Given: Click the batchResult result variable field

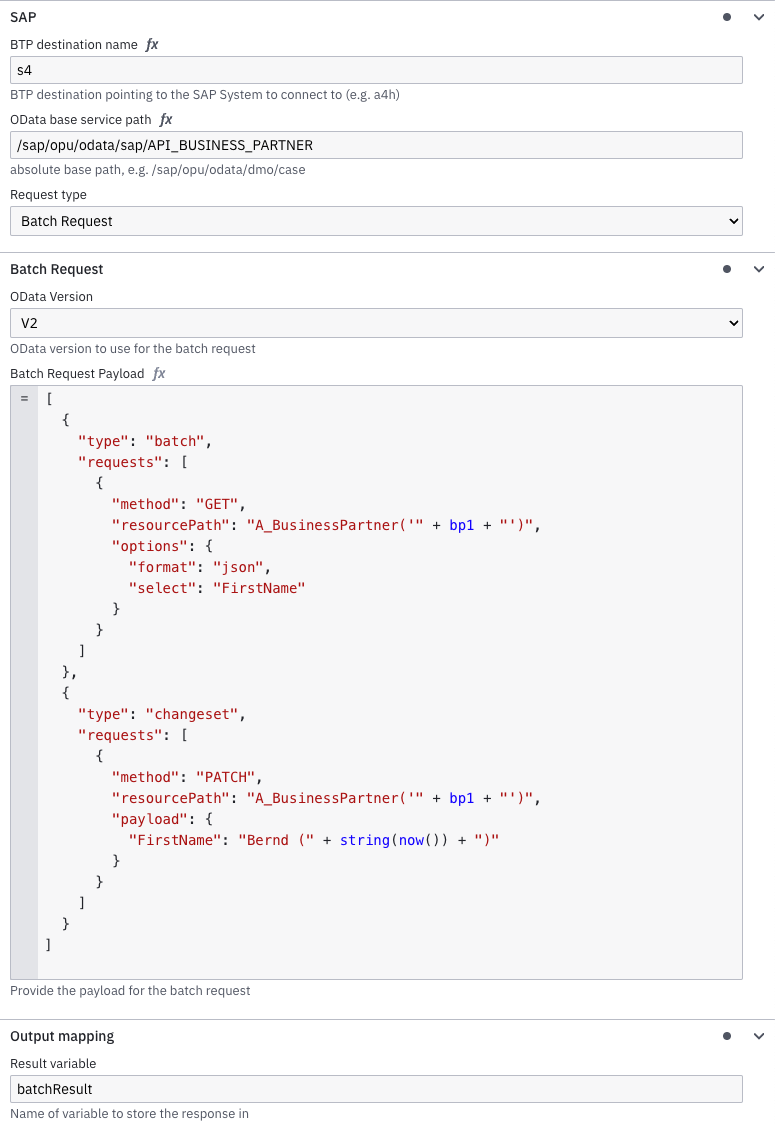Looking at the screenshot, I should (x=376, y=1088).
